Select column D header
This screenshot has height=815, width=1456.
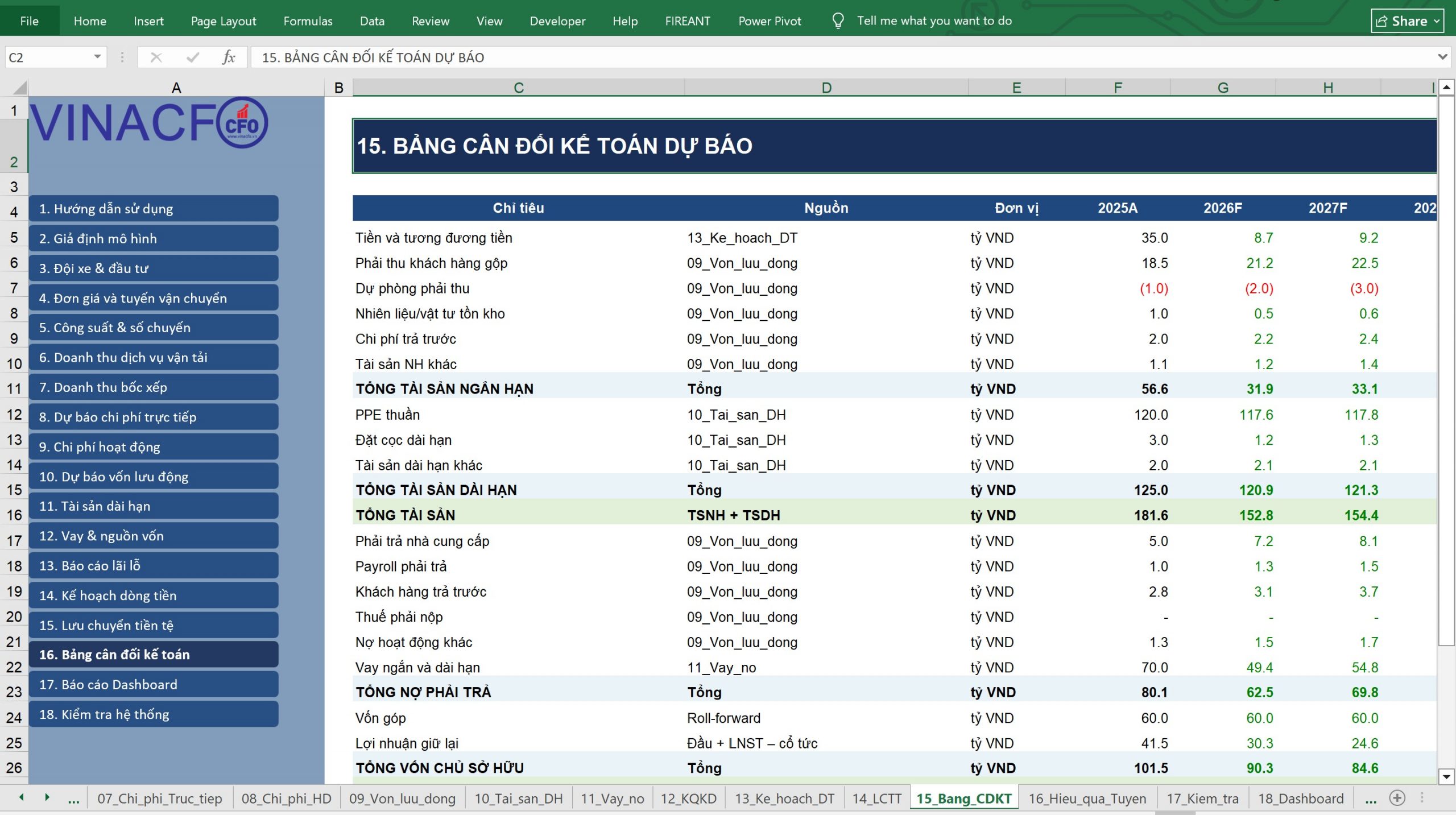826,88
